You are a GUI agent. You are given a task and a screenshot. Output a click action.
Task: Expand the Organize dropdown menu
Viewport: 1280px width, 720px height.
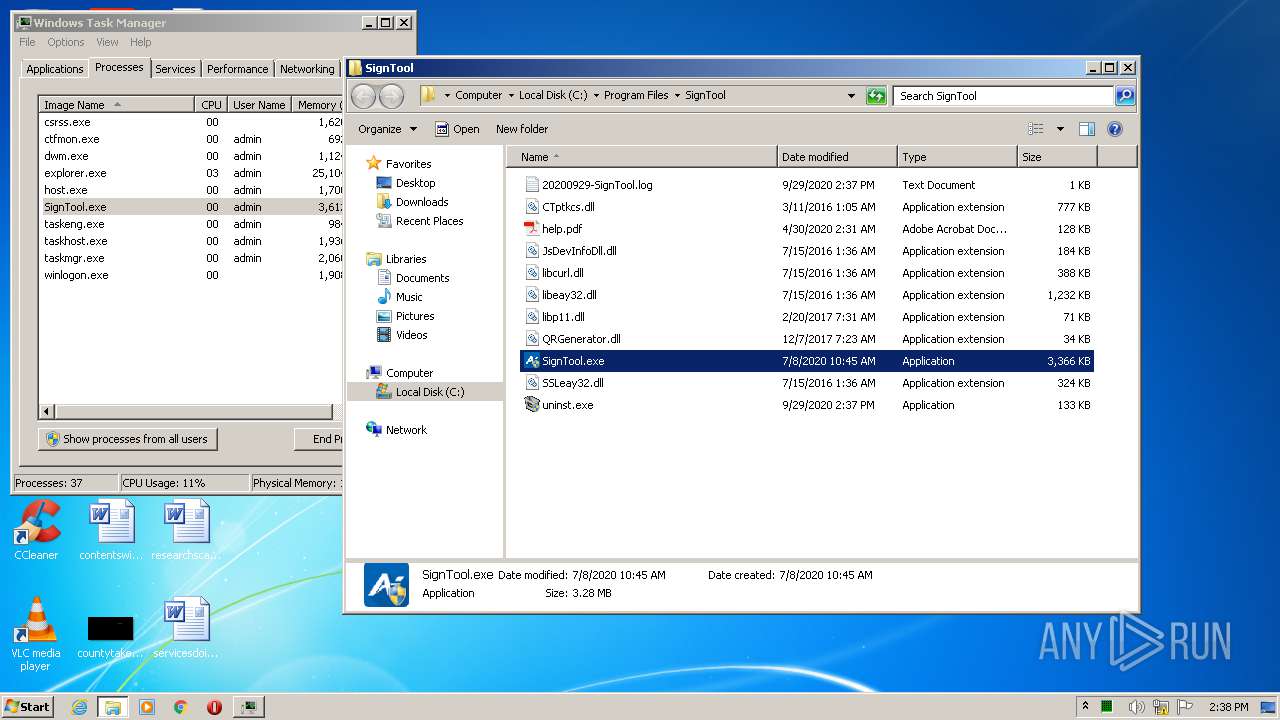point(388,129)
